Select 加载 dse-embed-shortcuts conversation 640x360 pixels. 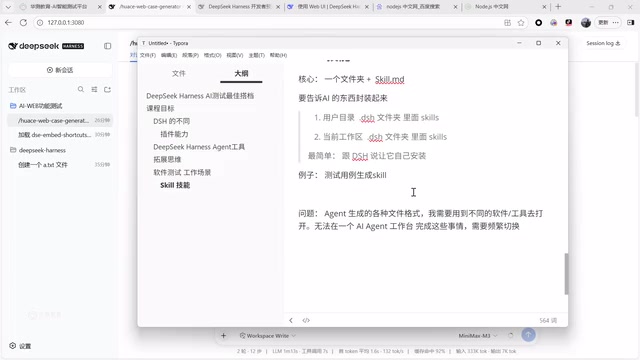tap(60, 135)
